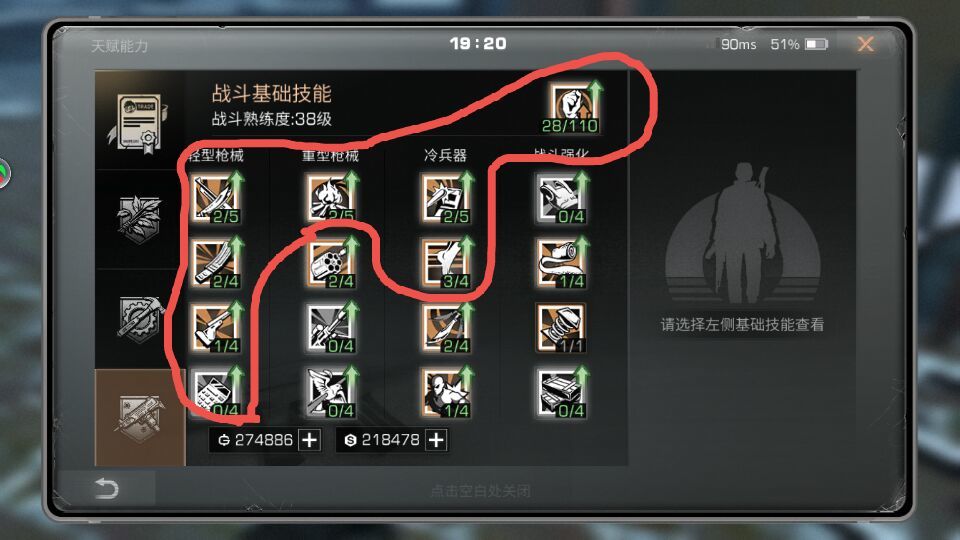This screenshot has width=960, height=540.
Task: Select the rifle scope skill 0/4
Action: click(x=331, y=328)
